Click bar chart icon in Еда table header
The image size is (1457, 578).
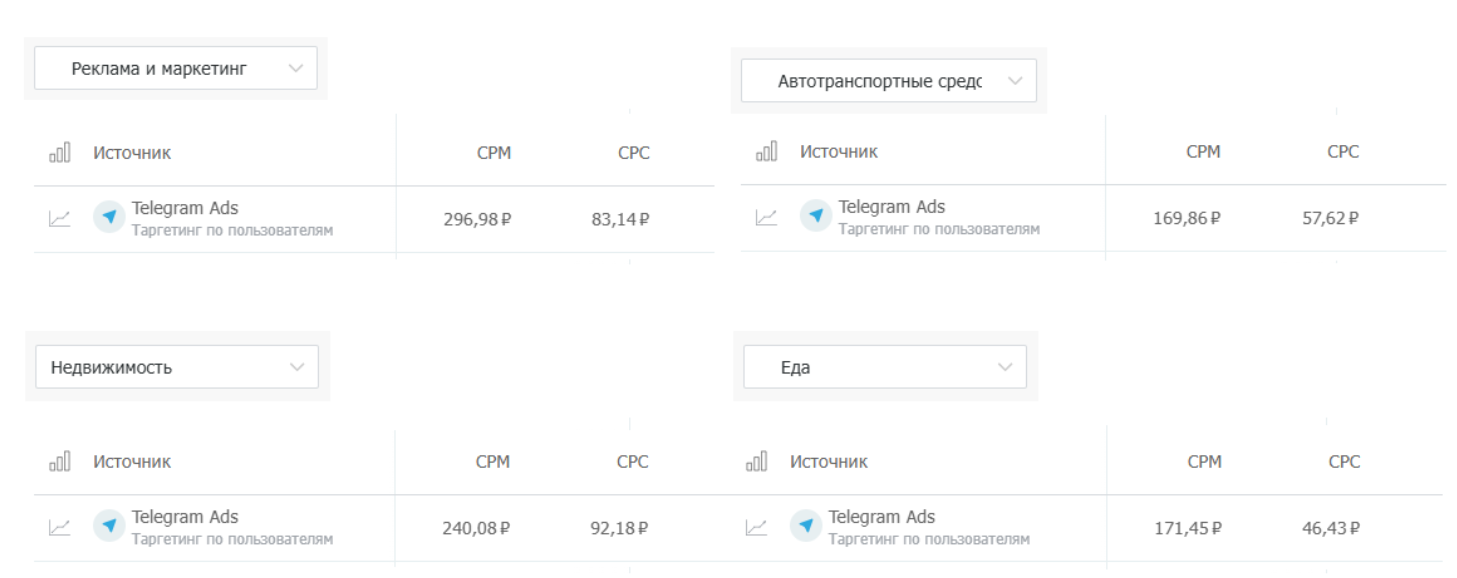click(757, 461)
